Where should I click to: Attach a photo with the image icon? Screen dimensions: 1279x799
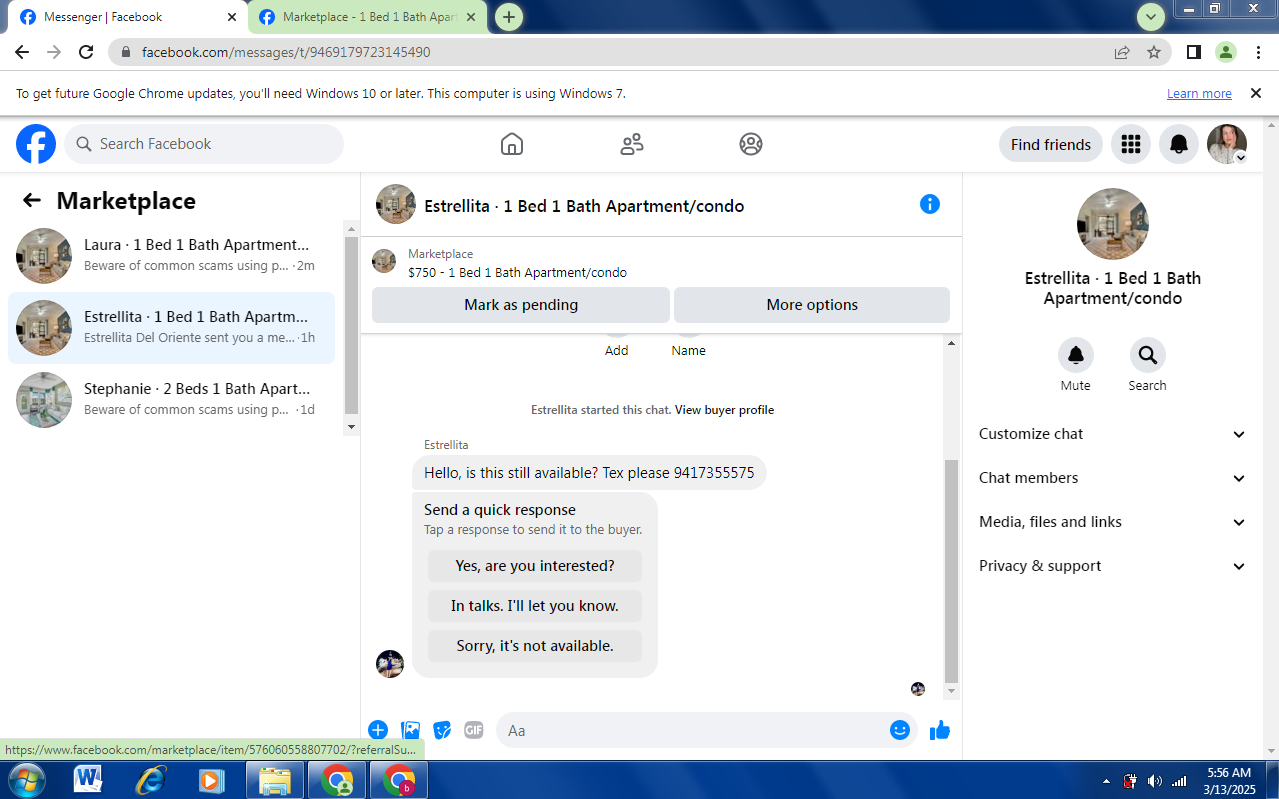(410, 730)
